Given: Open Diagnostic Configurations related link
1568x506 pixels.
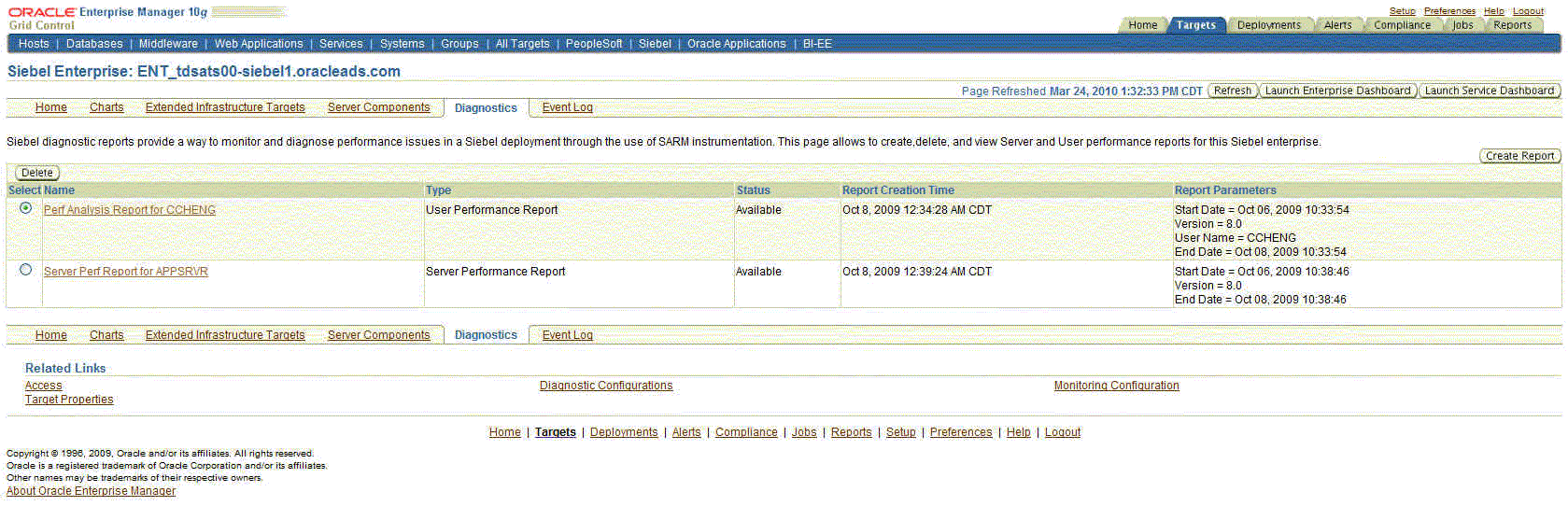Looking at the screenshot, I should click(606, 386).
